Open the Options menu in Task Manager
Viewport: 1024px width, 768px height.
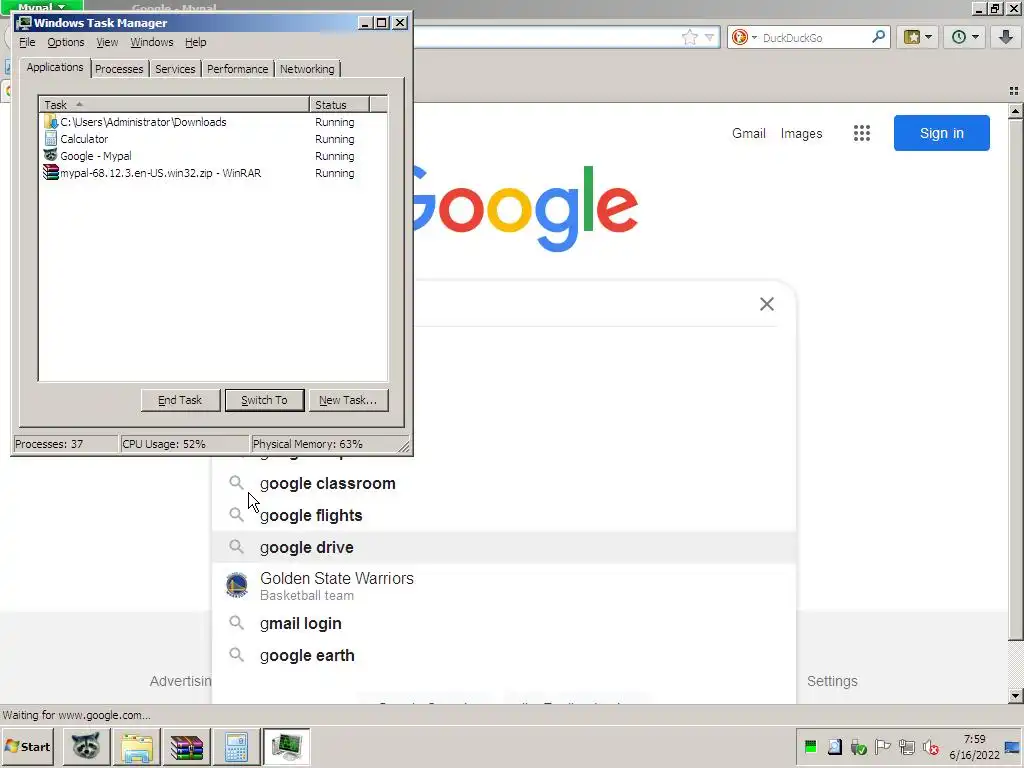pos(65,42)
